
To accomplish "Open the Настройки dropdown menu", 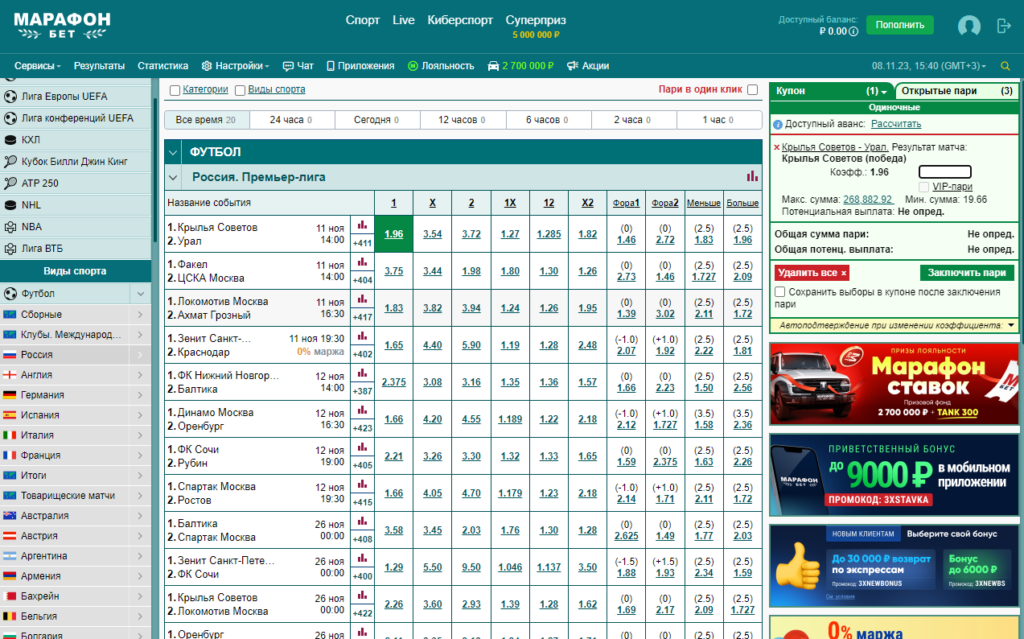I will (x=235, y=66).
